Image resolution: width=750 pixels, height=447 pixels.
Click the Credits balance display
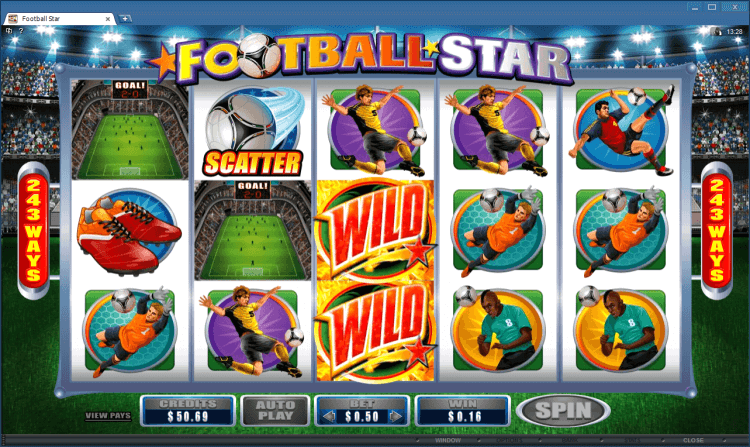pos(188,411)
